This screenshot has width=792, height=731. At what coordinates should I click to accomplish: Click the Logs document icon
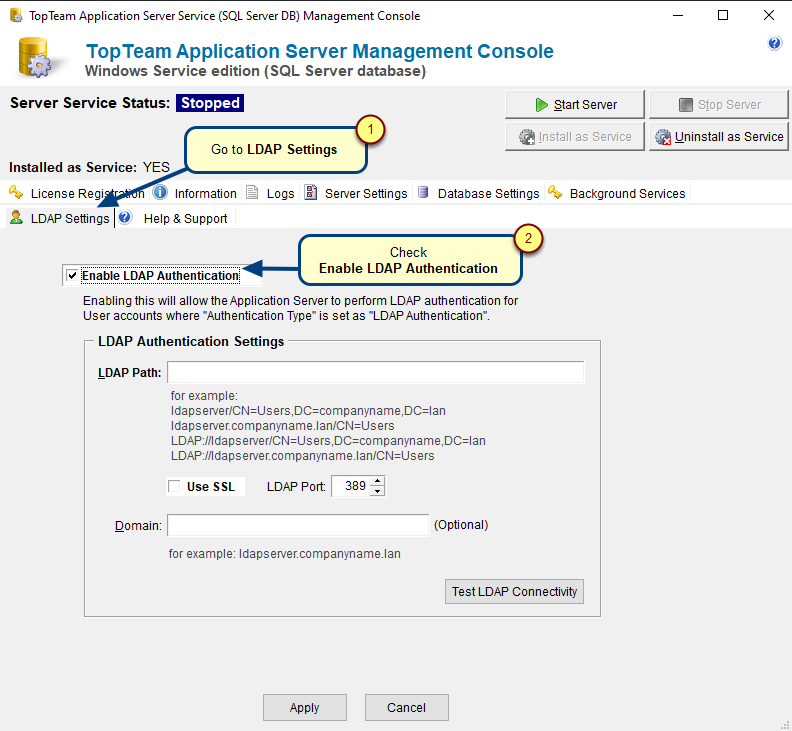[x=252, y=192]
